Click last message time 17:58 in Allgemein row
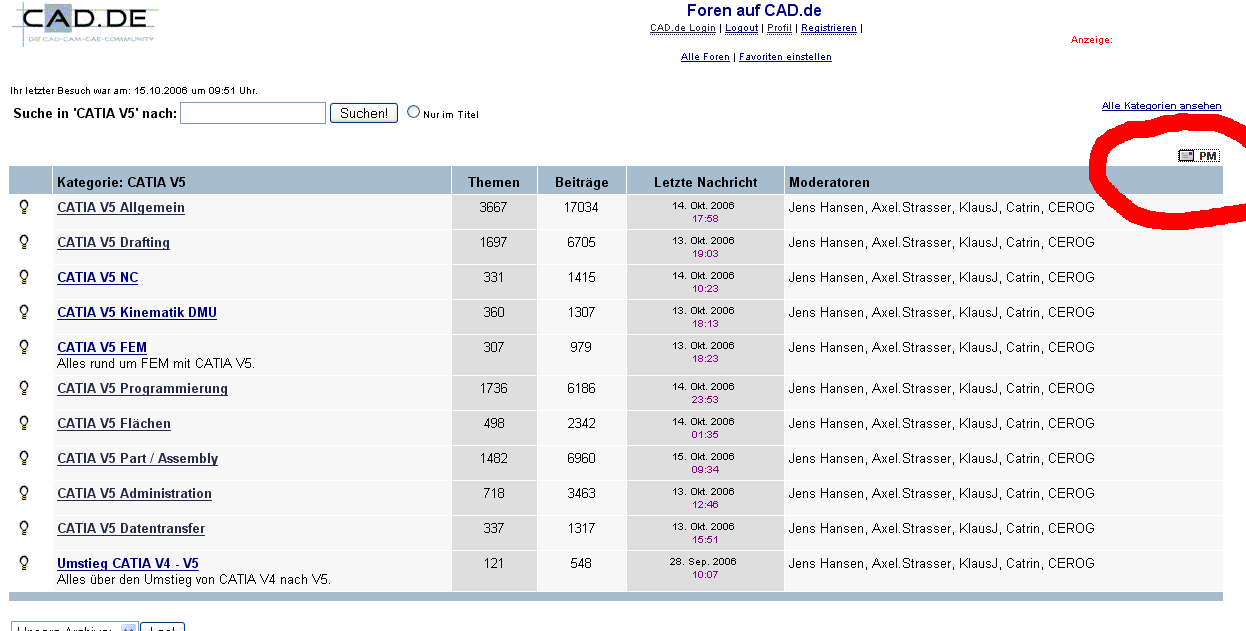This screenshot has width=1246, height=631. [x=706, y=218]
